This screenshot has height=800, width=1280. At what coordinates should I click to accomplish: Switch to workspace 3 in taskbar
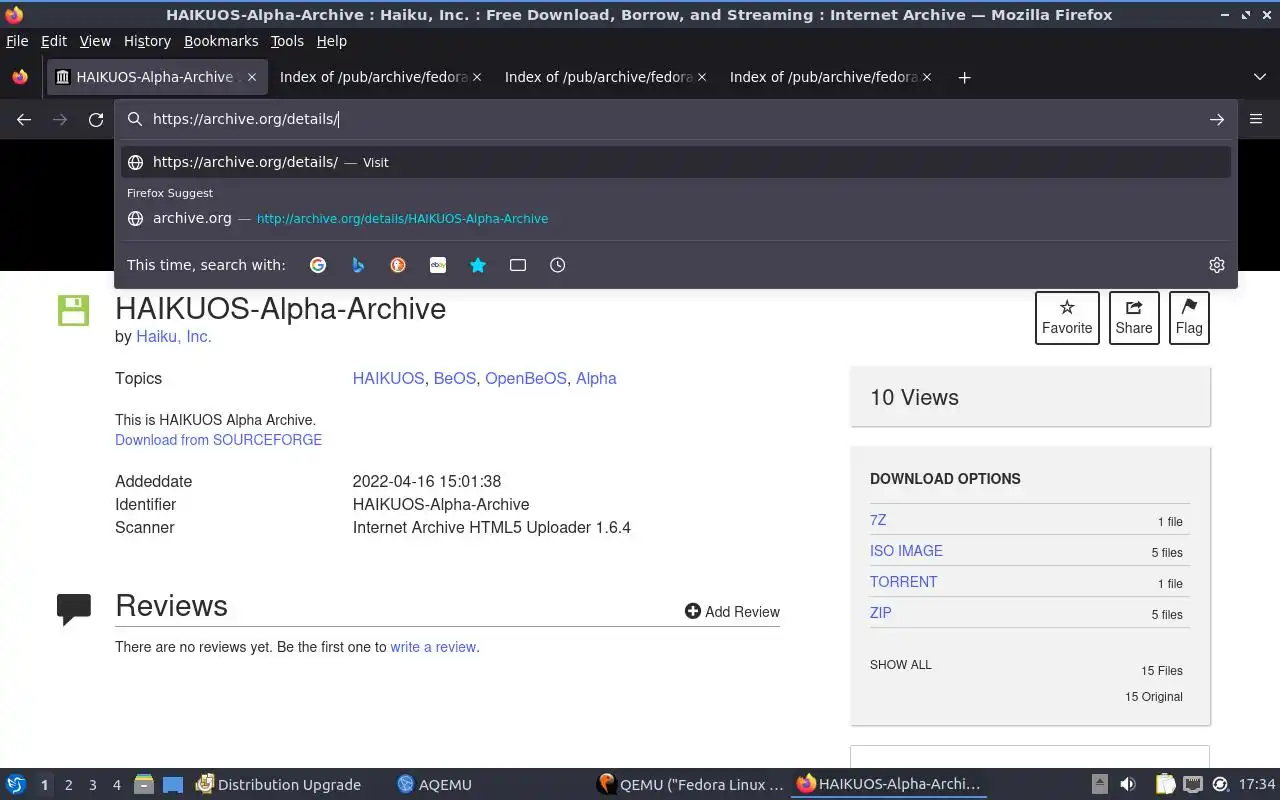92,785
